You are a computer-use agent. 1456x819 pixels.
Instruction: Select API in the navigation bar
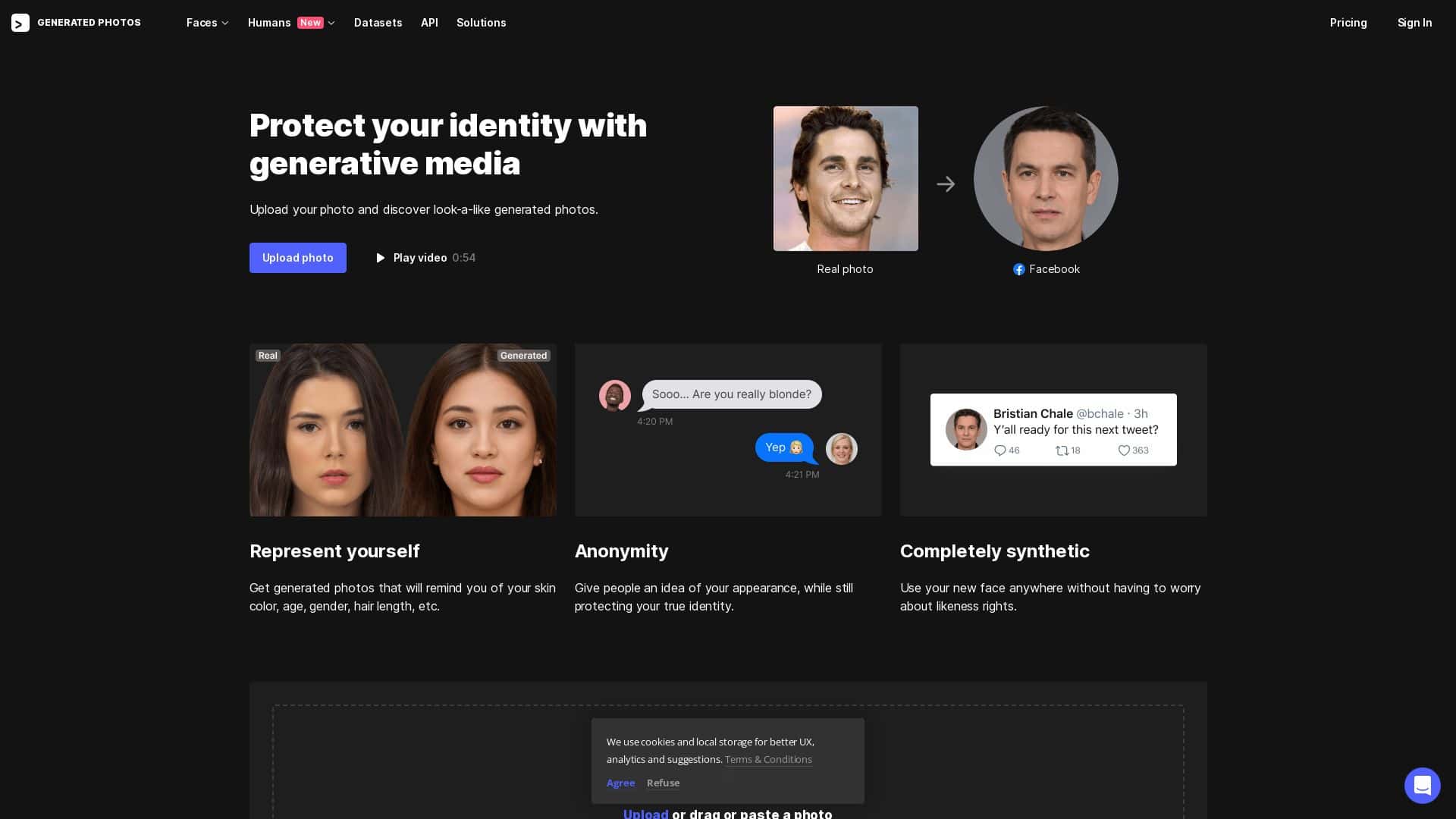(429, 23)
